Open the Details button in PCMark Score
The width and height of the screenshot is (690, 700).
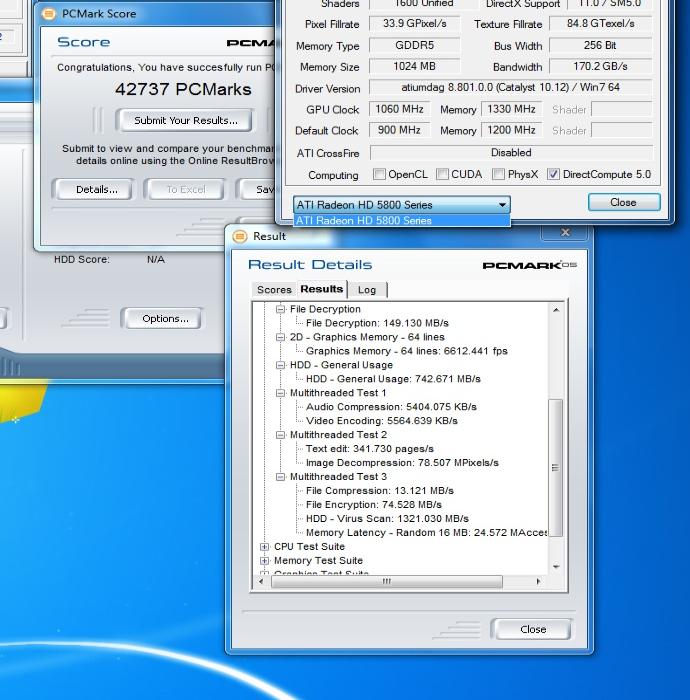point(96,189)
